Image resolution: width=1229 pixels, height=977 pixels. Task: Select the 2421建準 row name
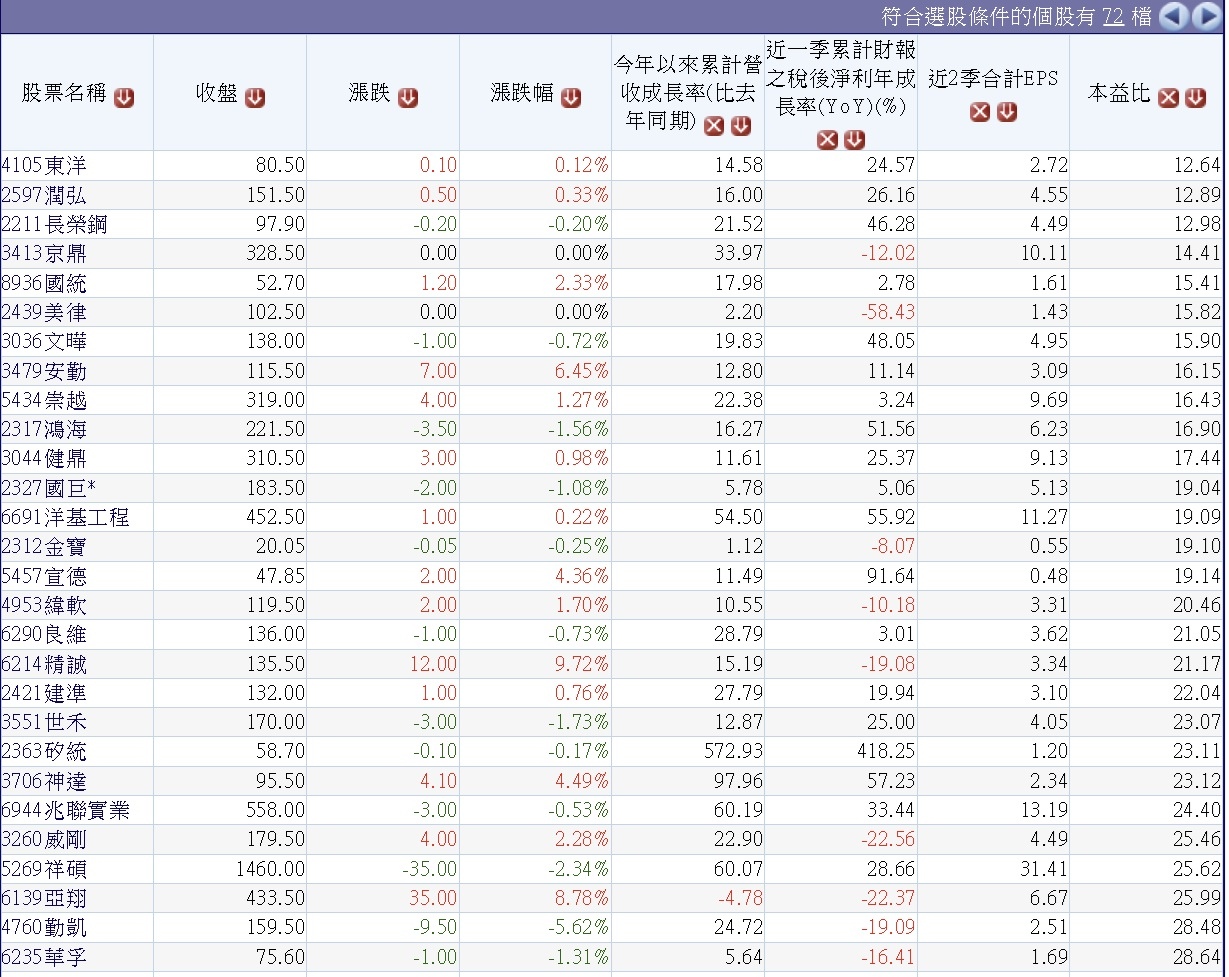(x=44, y=693)
